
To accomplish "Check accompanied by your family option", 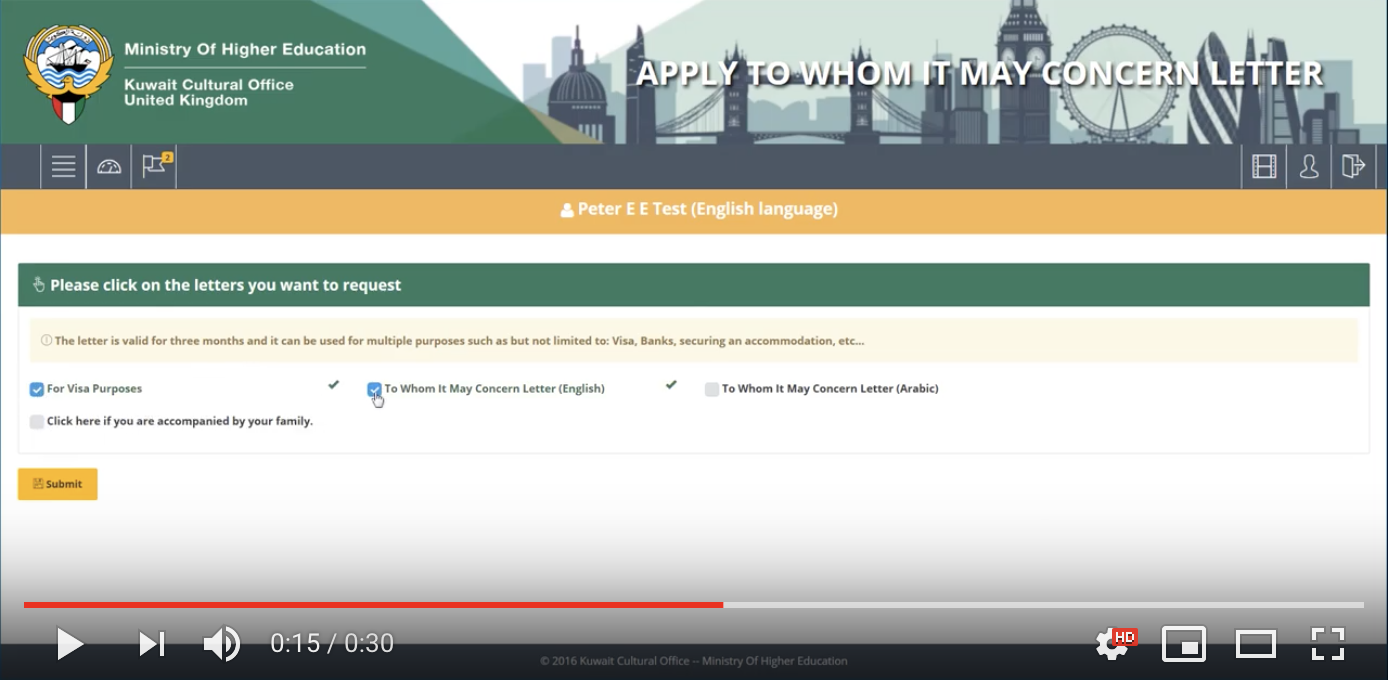I will [x=37, y=422].
